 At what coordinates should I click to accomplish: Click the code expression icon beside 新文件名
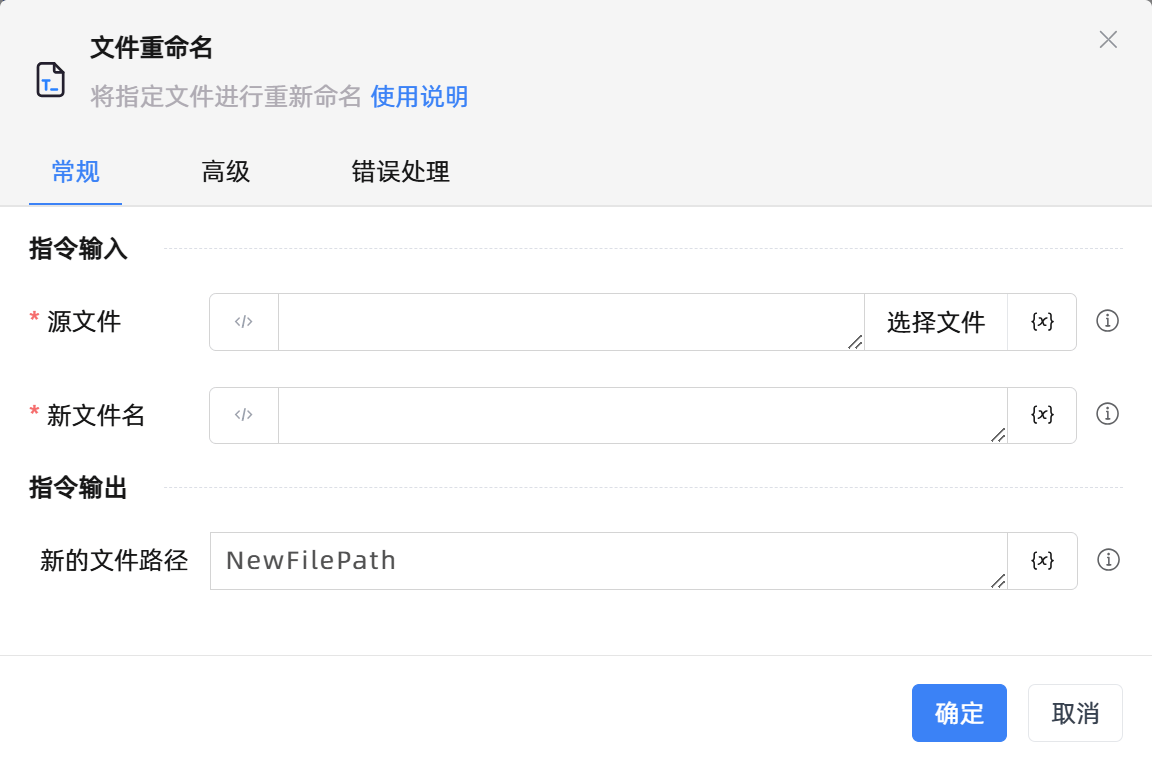click(243, 415)
